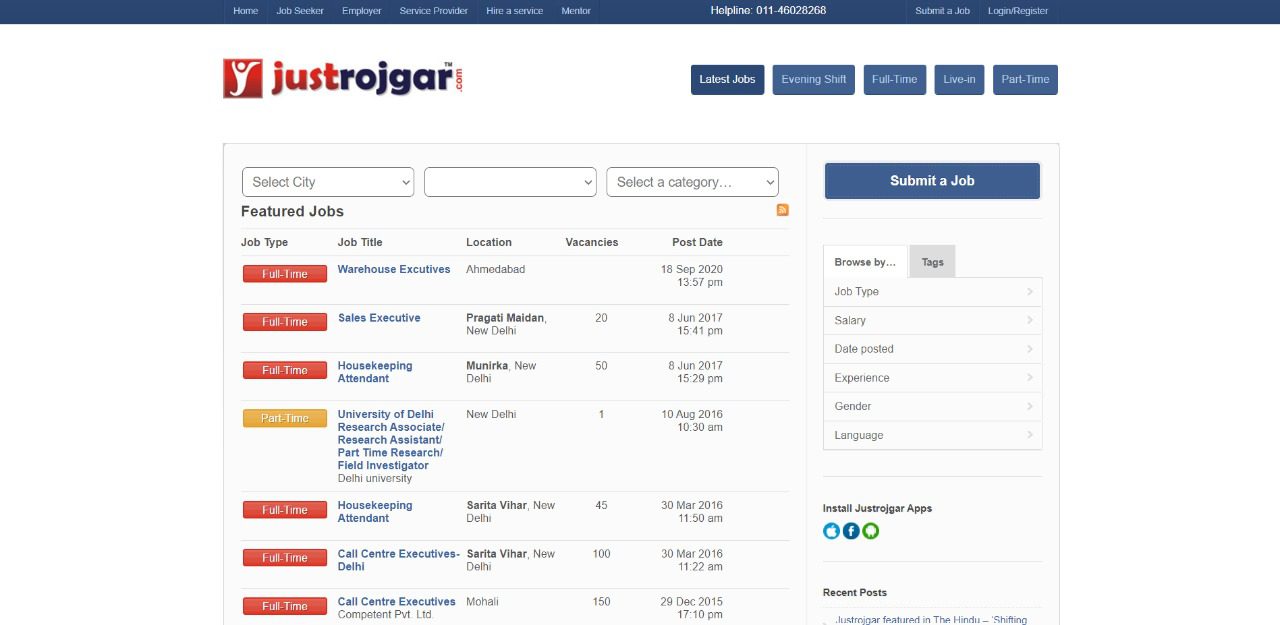Click the yellow Part-Time job type badge
The height and width of the screenshot is (625, 1280).
click(285, 418)
